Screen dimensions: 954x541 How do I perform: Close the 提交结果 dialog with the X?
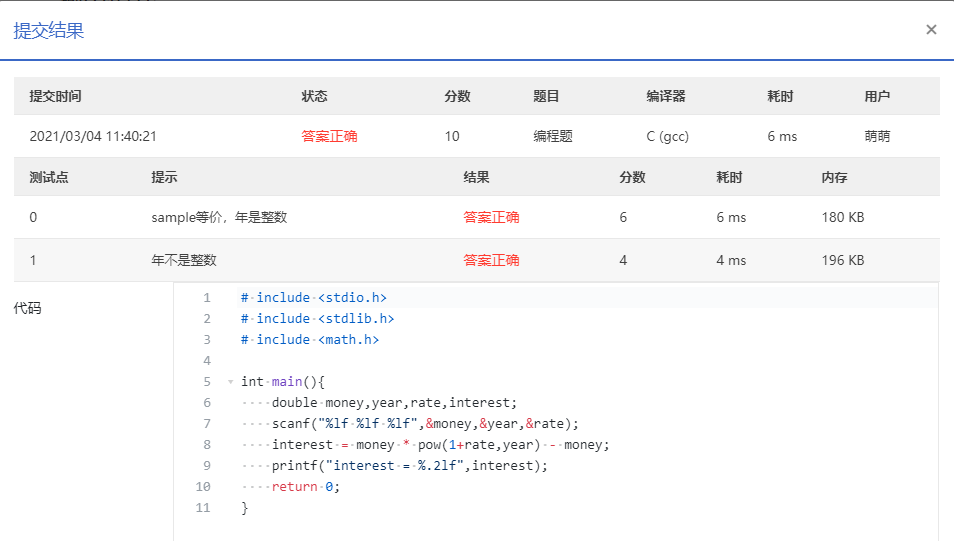point(931,30)
